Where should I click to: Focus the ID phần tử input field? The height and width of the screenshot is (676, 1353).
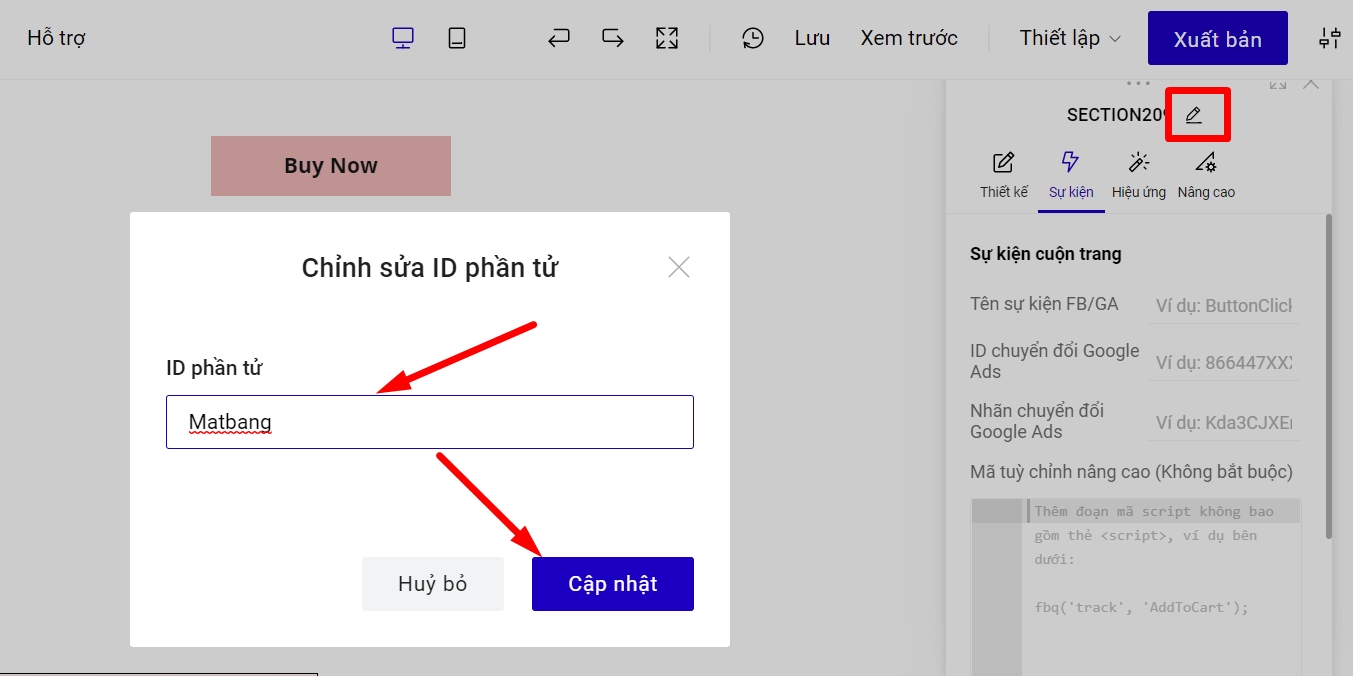tap(430, 422)
